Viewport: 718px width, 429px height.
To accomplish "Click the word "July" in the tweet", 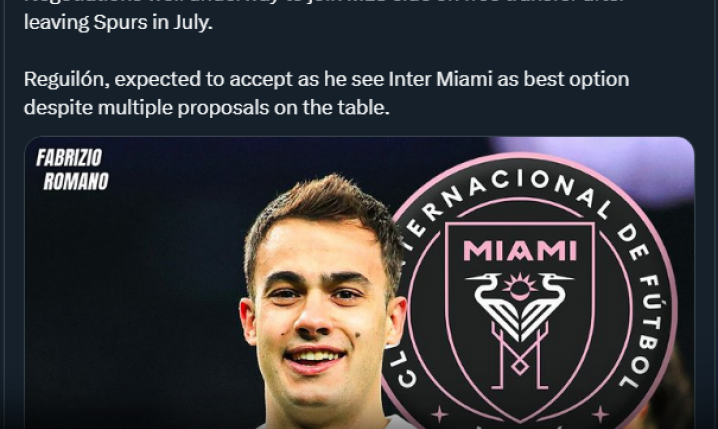I will [191, 22].
